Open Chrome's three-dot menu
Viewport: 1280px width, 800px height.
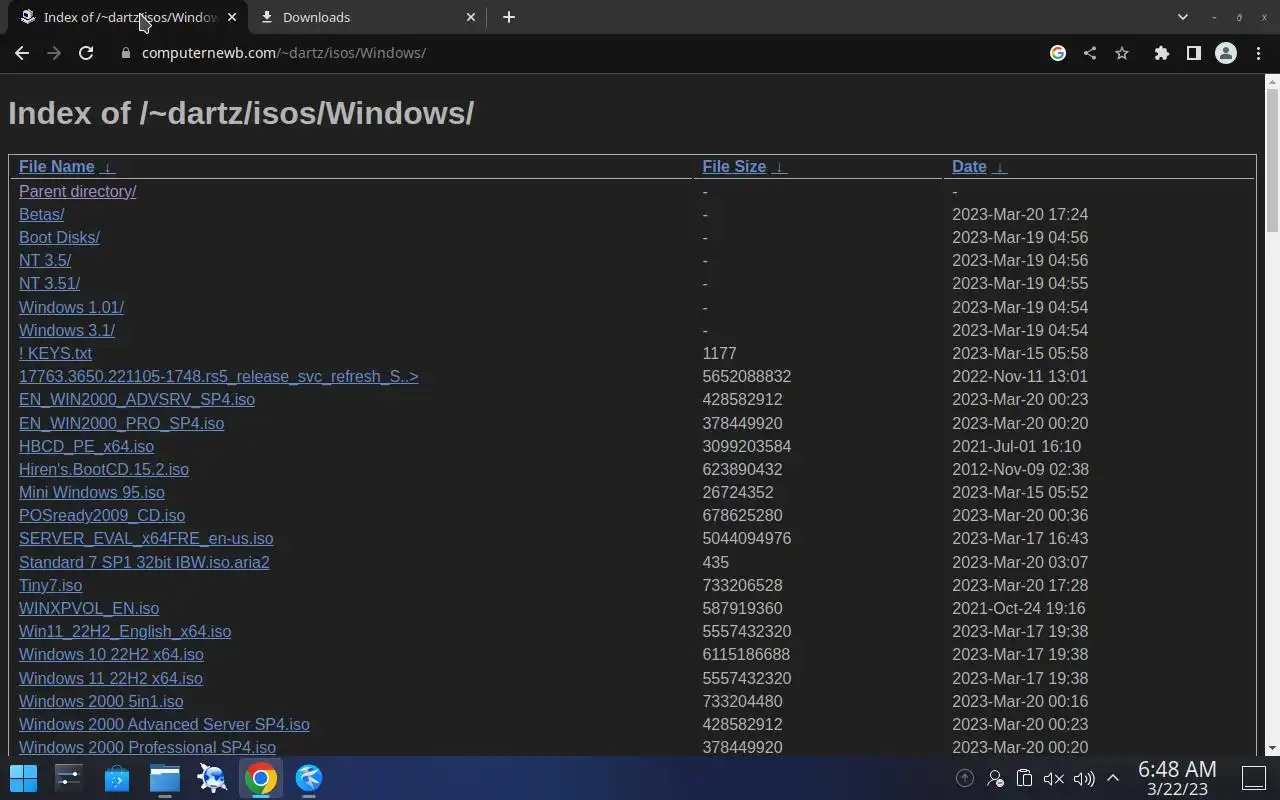click(1258, 53)
